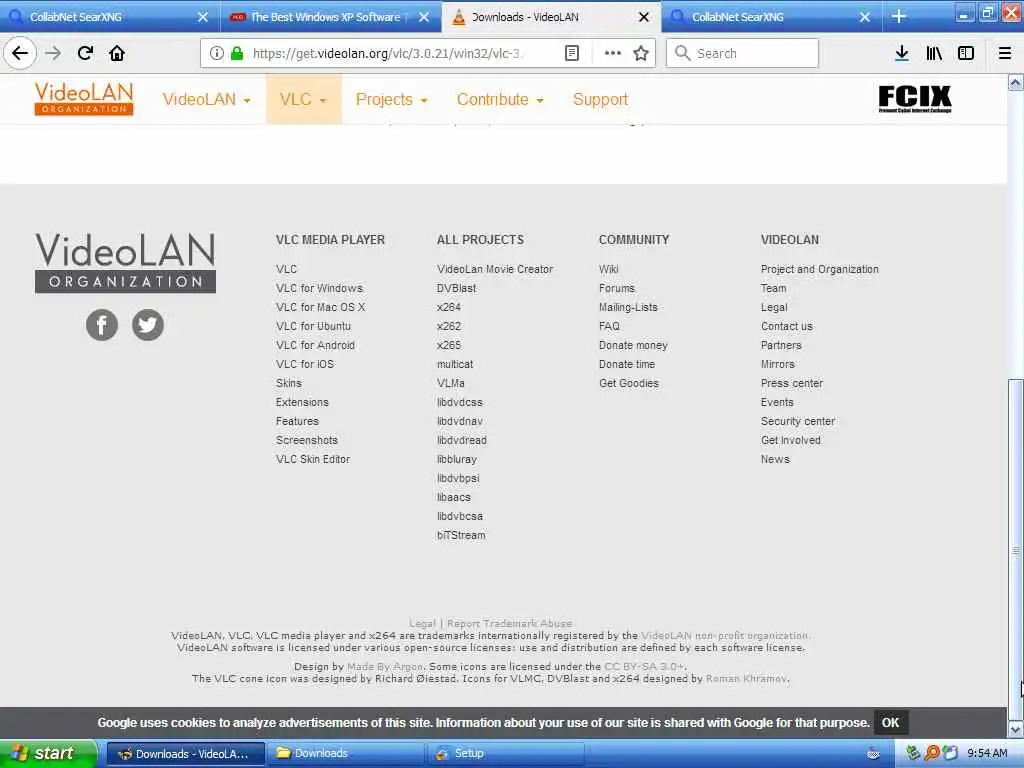The width and height of the screenshot is (1024, 768).
Task: Open VideoLan Movie Creator link
Action: click(495, 269)
